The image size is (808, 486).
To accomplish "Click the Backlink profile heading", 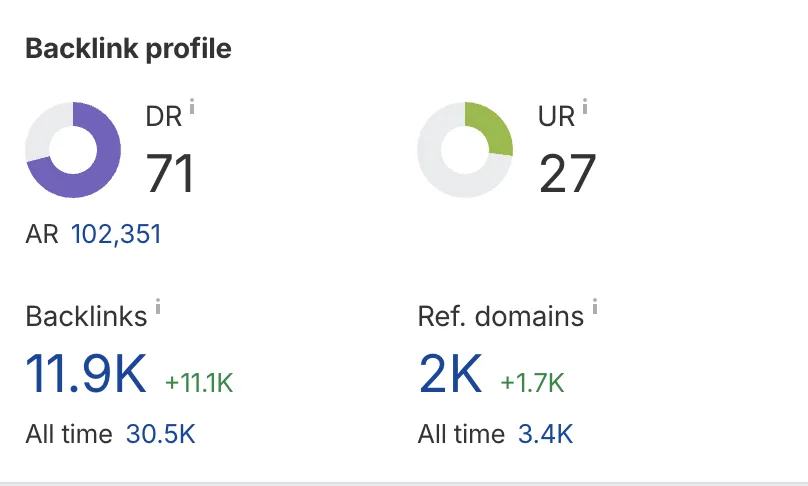I will (128, 49).
